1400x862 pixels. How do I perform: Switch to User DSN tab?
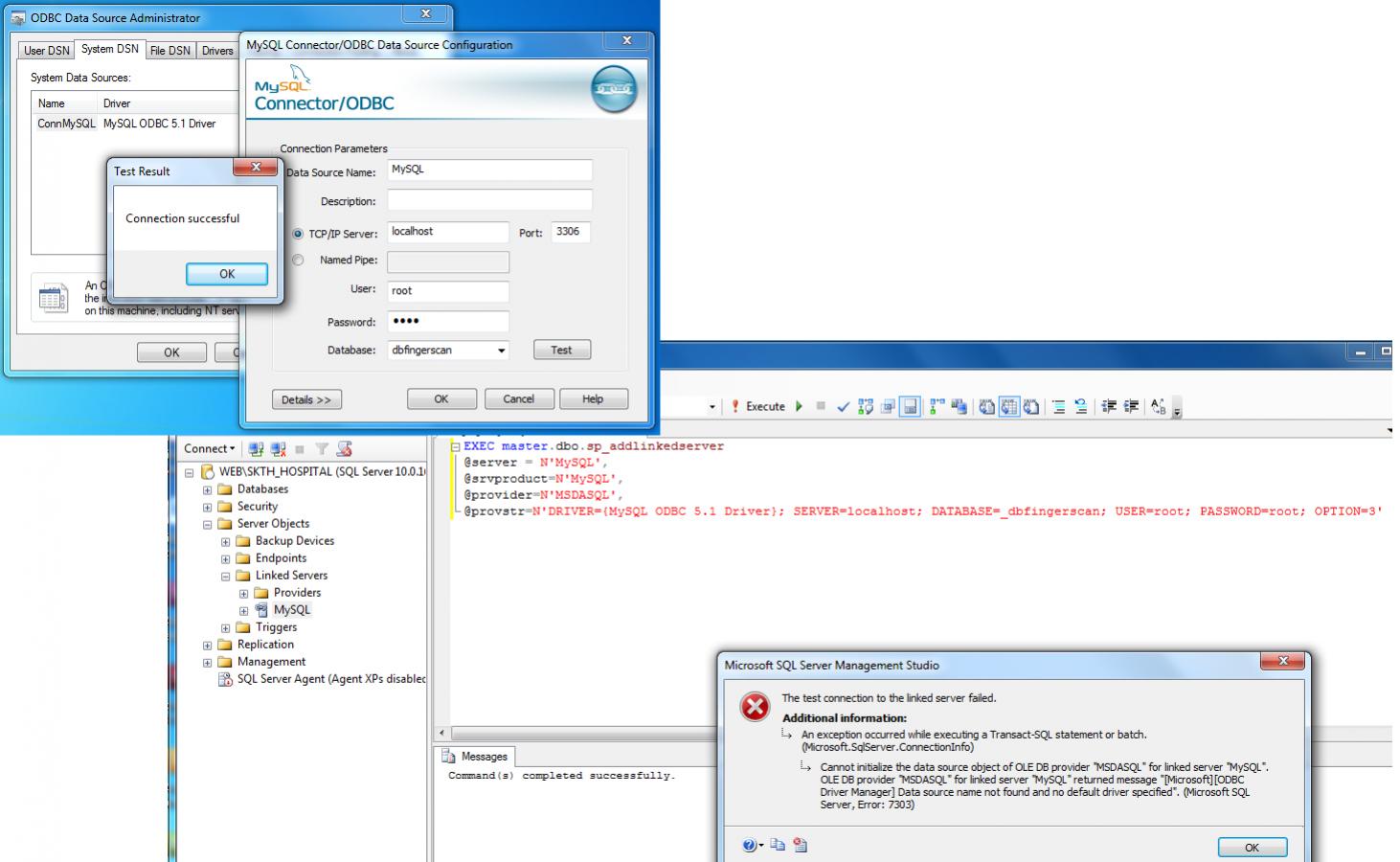[46, 51]
